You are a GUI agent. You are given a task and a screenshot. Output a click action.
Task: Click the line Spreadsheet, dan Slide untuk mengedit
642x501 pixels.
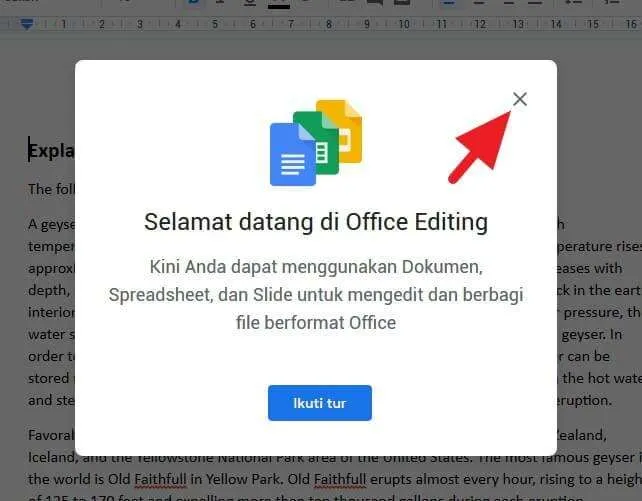click(x=316, y=295)
